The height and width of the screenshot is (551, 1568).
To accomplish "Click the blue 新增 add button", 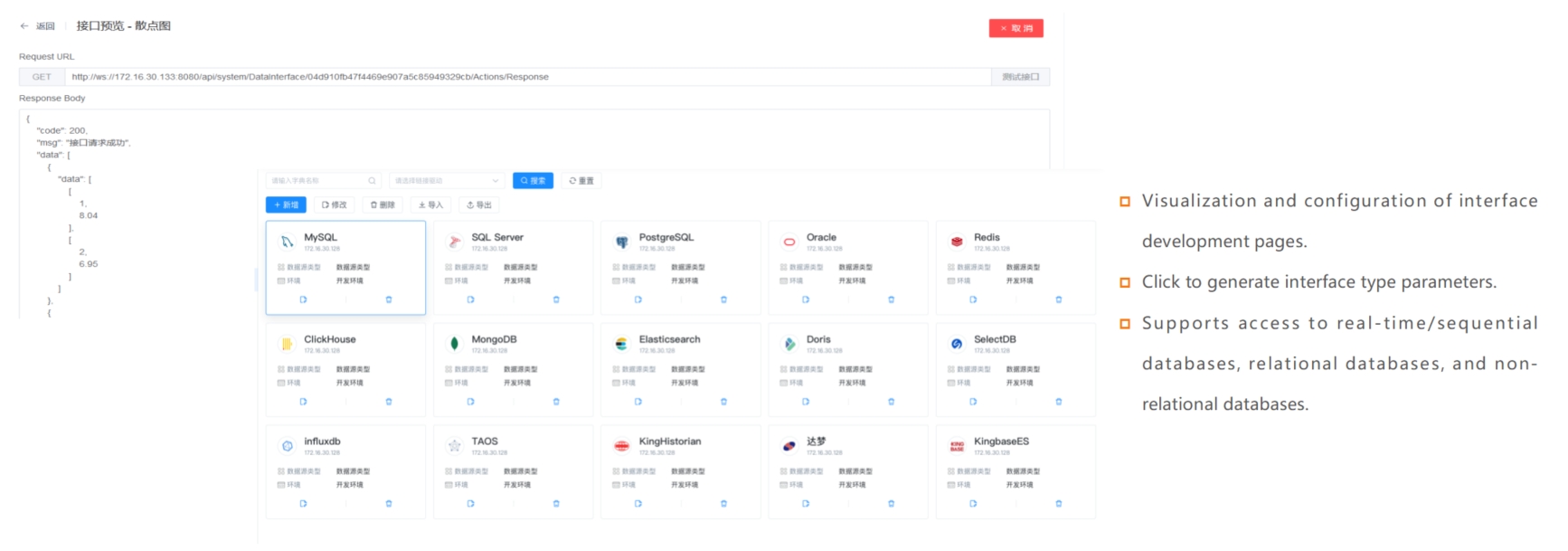I will pyautogui.click(x=286, y=205).
